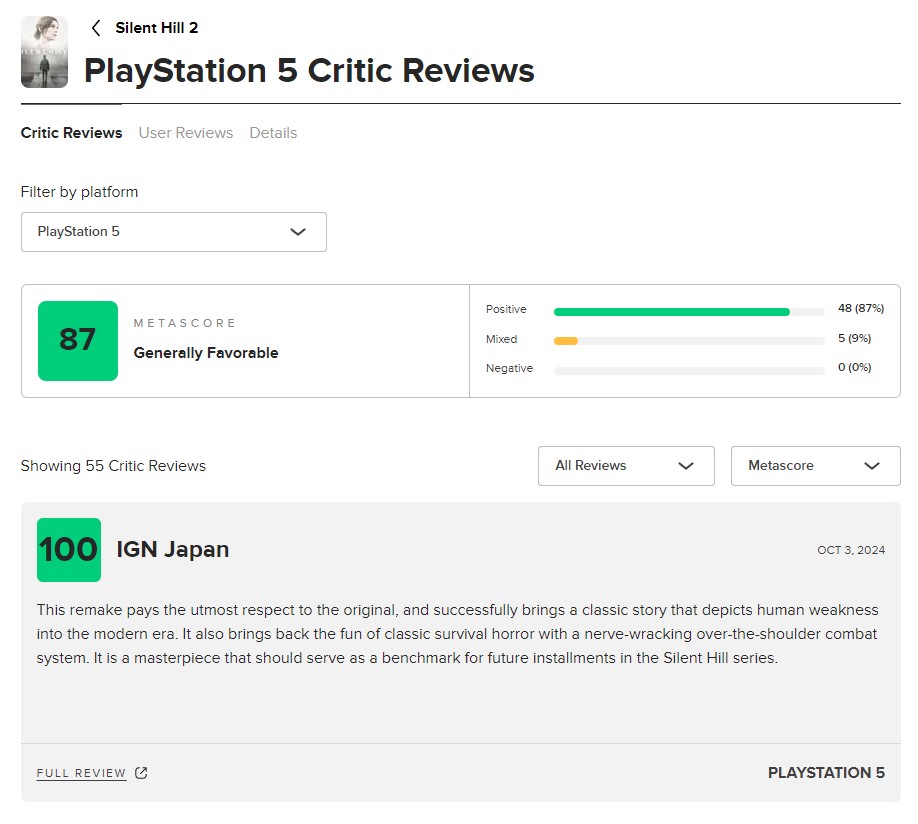
Task: Open the Full Review link
Action: pos(81,773)
